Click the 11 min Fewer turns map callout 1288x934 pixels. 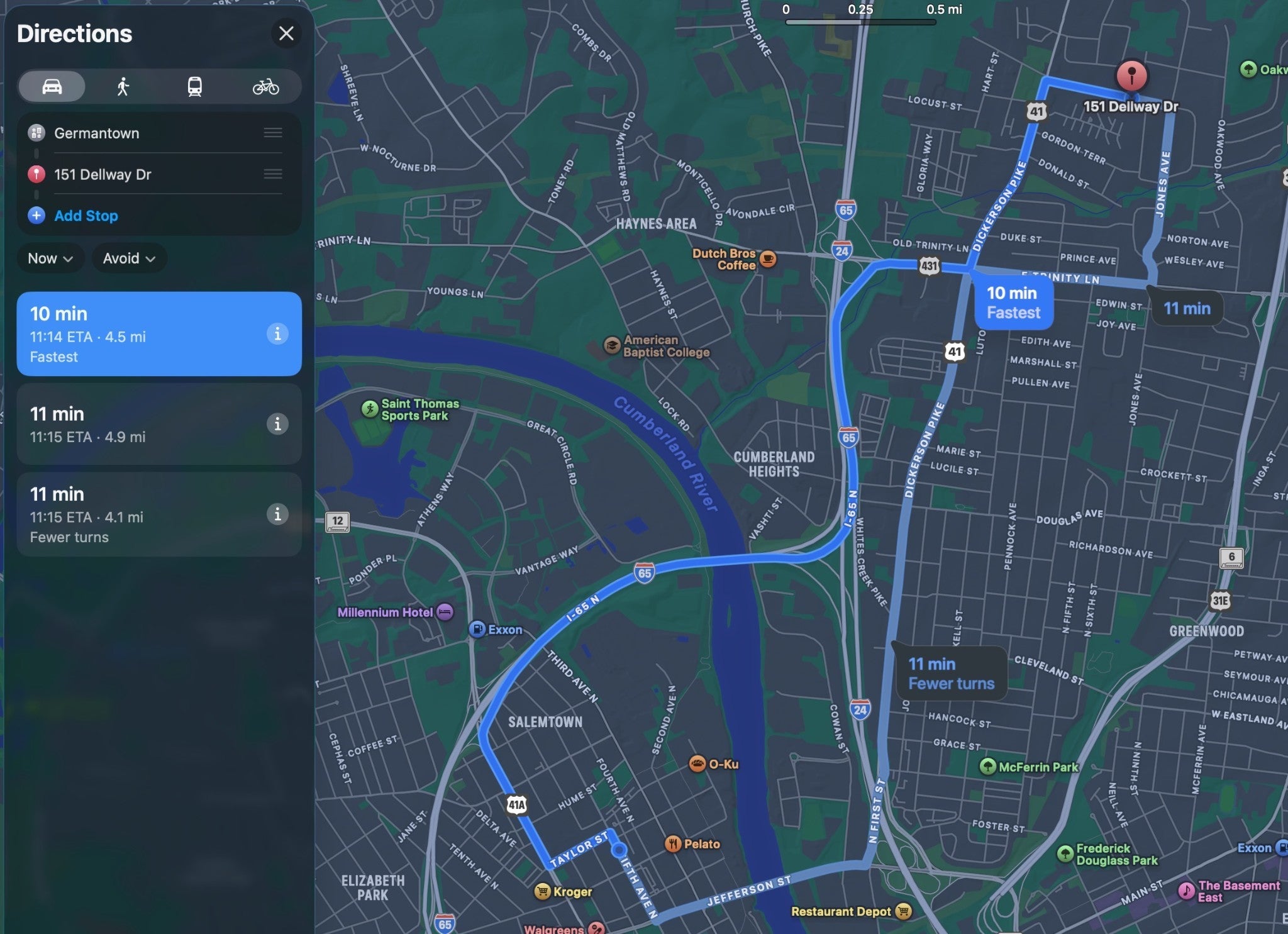(951, 674)
